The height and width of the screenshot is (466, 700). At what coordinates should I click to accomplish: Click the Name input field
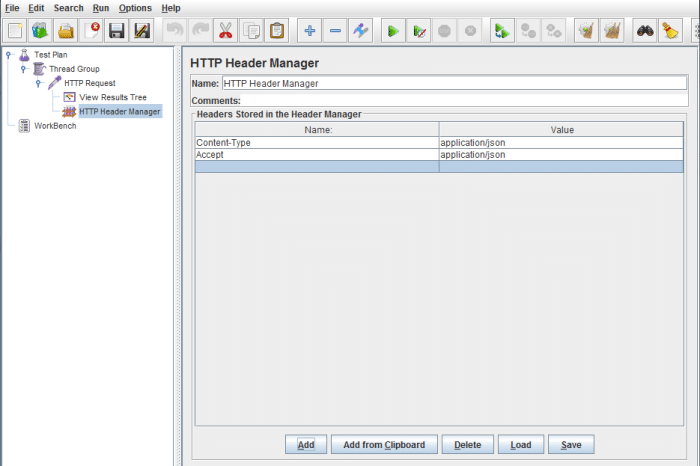pyautogui.click(x=454, y=83)
